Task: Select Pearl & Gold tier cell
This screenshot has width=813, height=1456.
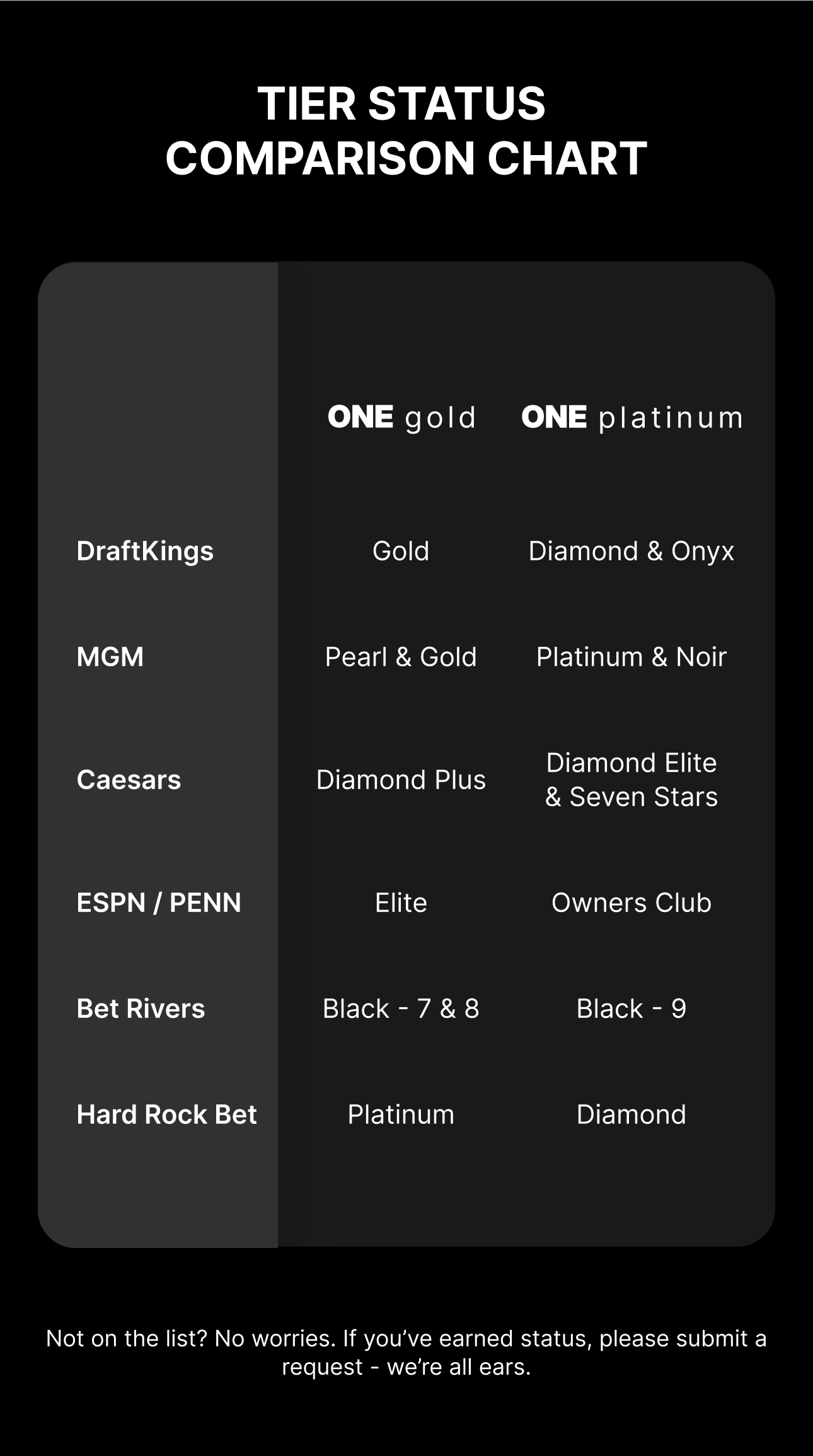Action: pos(401,657)
